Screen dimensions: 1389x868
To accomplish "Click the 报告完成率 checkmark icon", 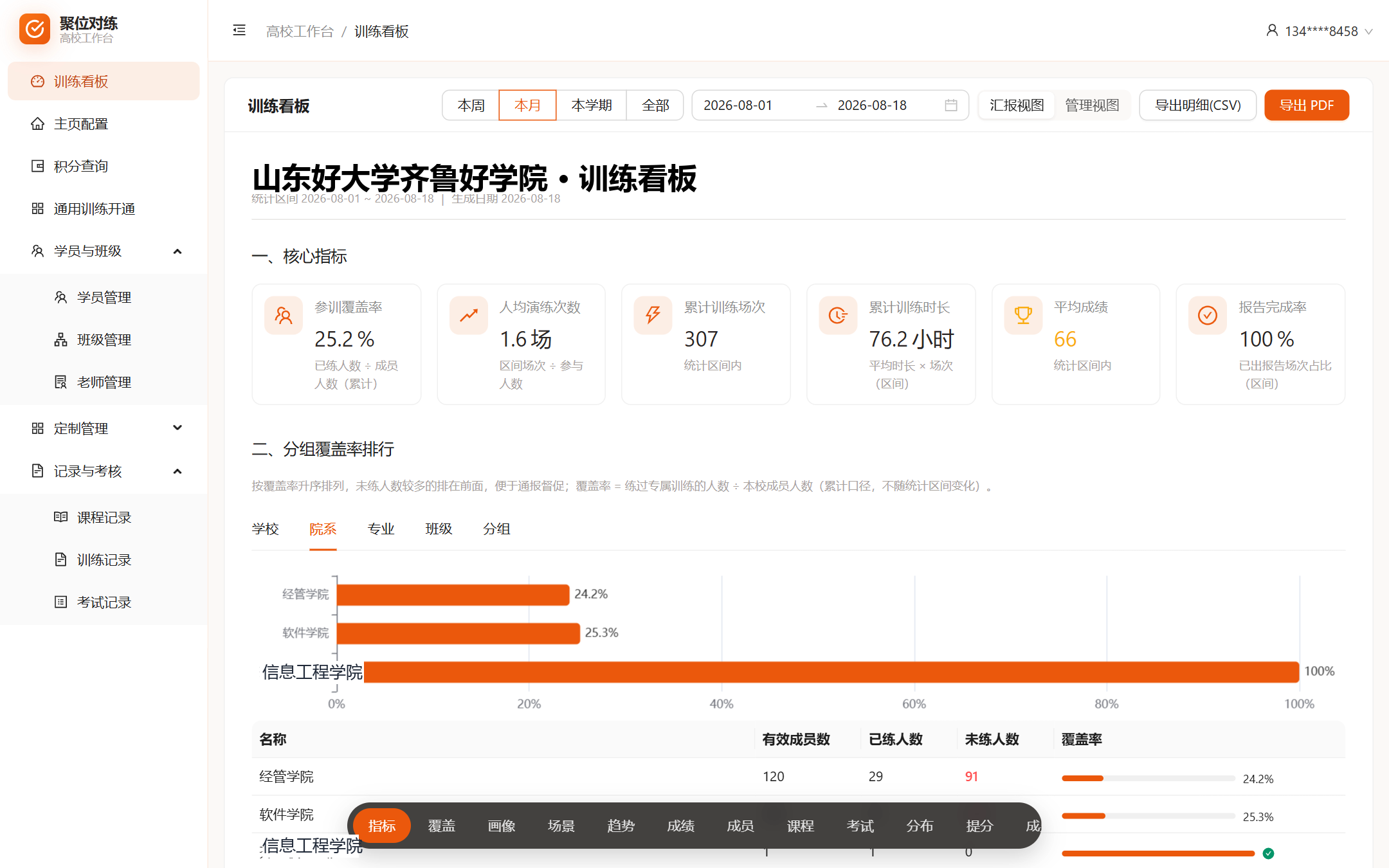I will coord(1208,315).
